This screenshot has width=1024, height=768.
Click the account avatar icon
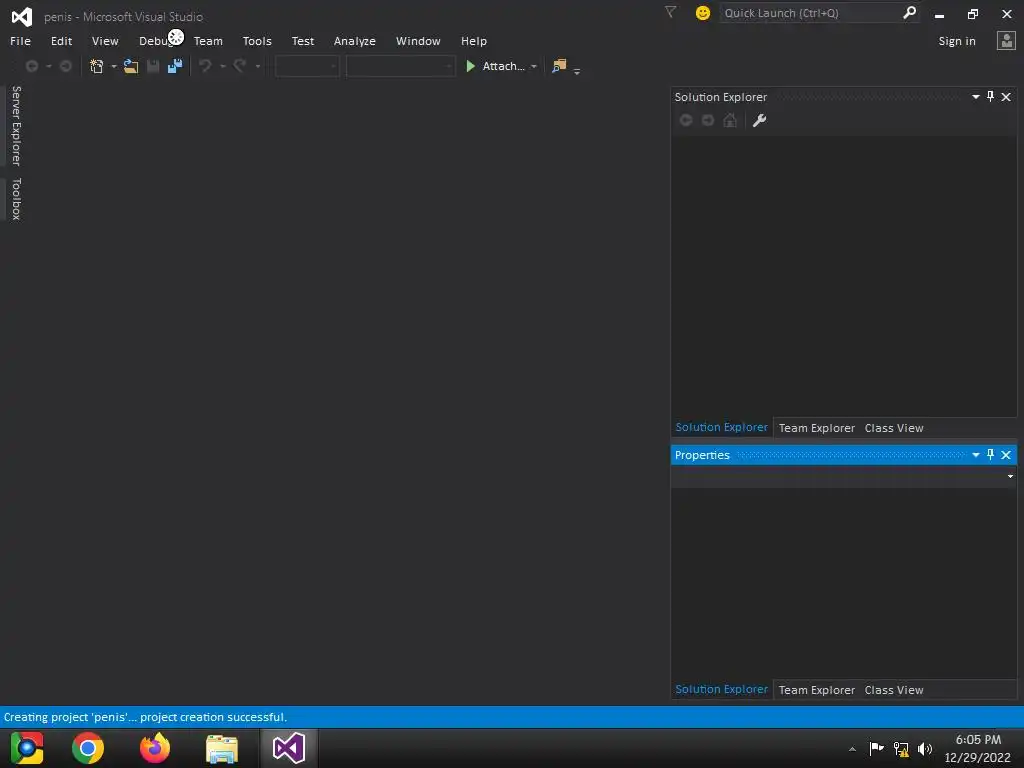[x=1006, y=40]
